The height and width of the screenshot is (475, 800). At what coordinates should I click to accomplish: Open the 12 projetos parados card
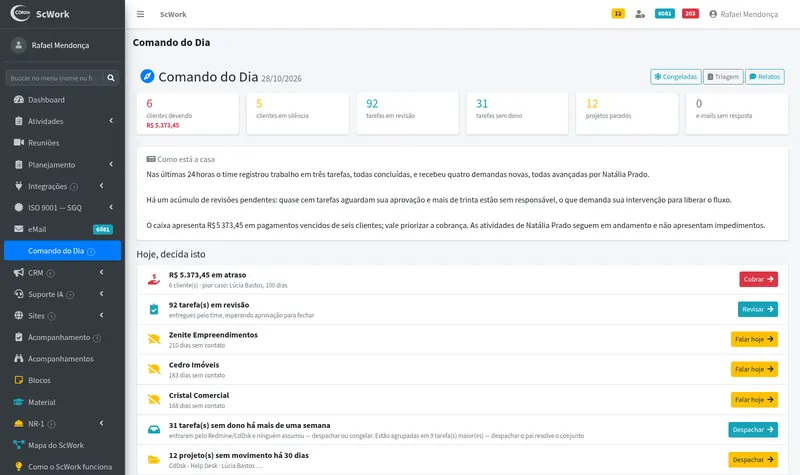(x=627, y=114)
